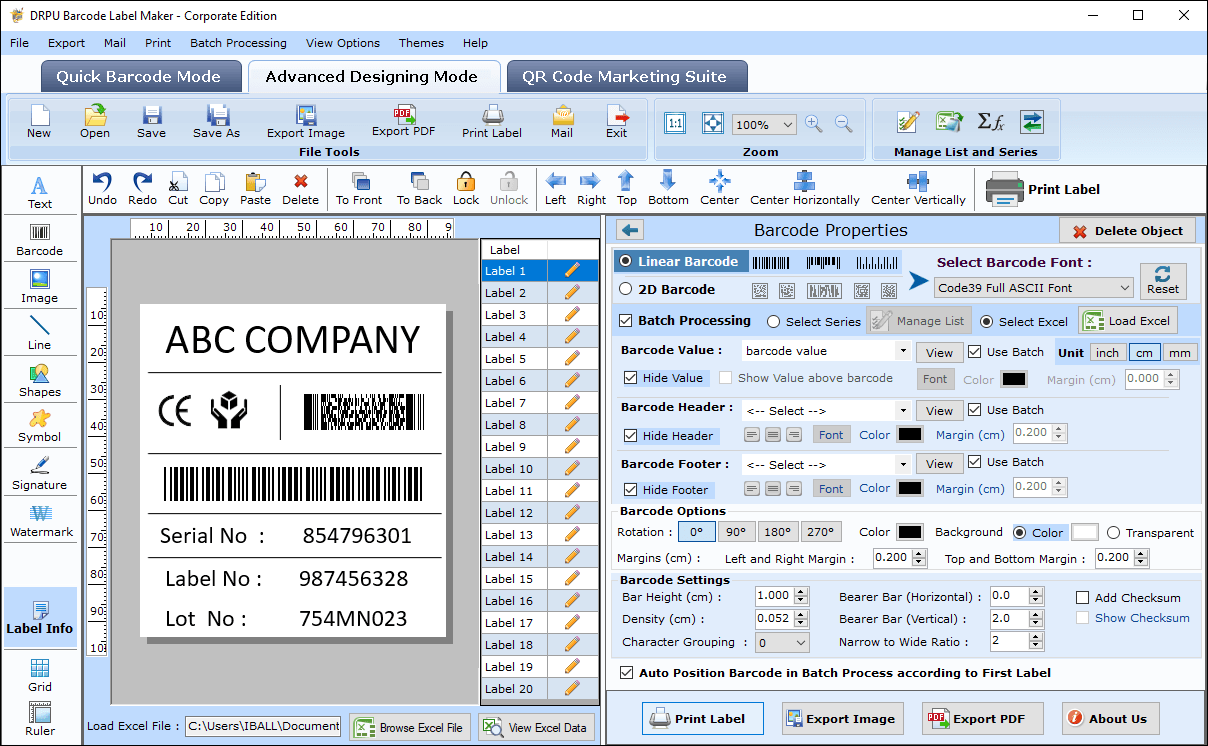Choose the Select Excel radio option
The image size is (1208, 746).
987,322
